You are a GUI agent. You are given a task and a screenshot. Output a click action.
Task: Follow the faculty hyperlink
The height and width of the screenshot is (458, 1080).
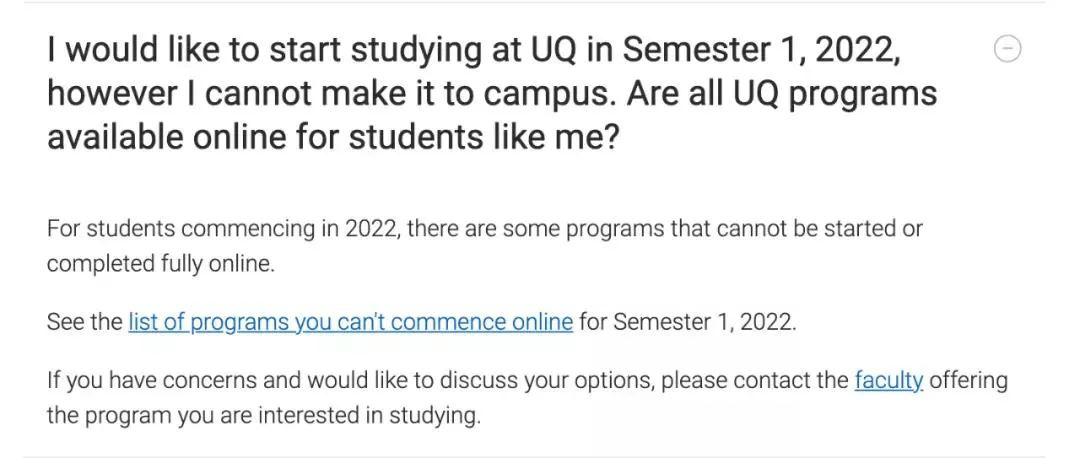click(889, 379)
